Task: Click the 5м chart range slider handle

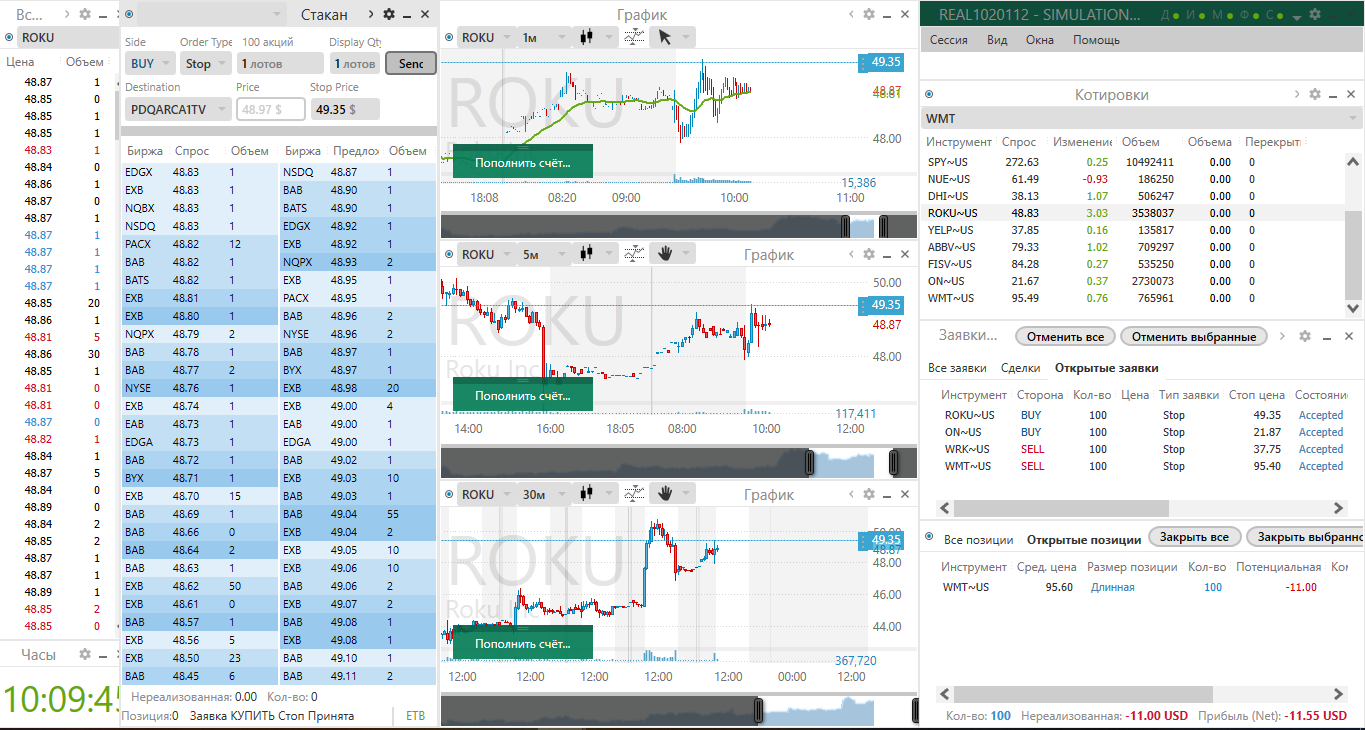Action: [x=811, y=463]
